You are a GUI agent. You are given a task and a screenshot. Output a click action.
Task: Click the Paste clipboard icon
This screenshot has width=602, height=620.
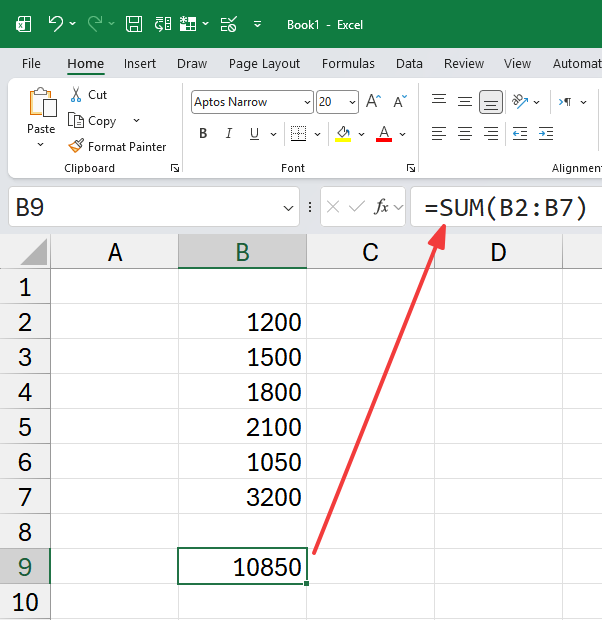[43, 102]
